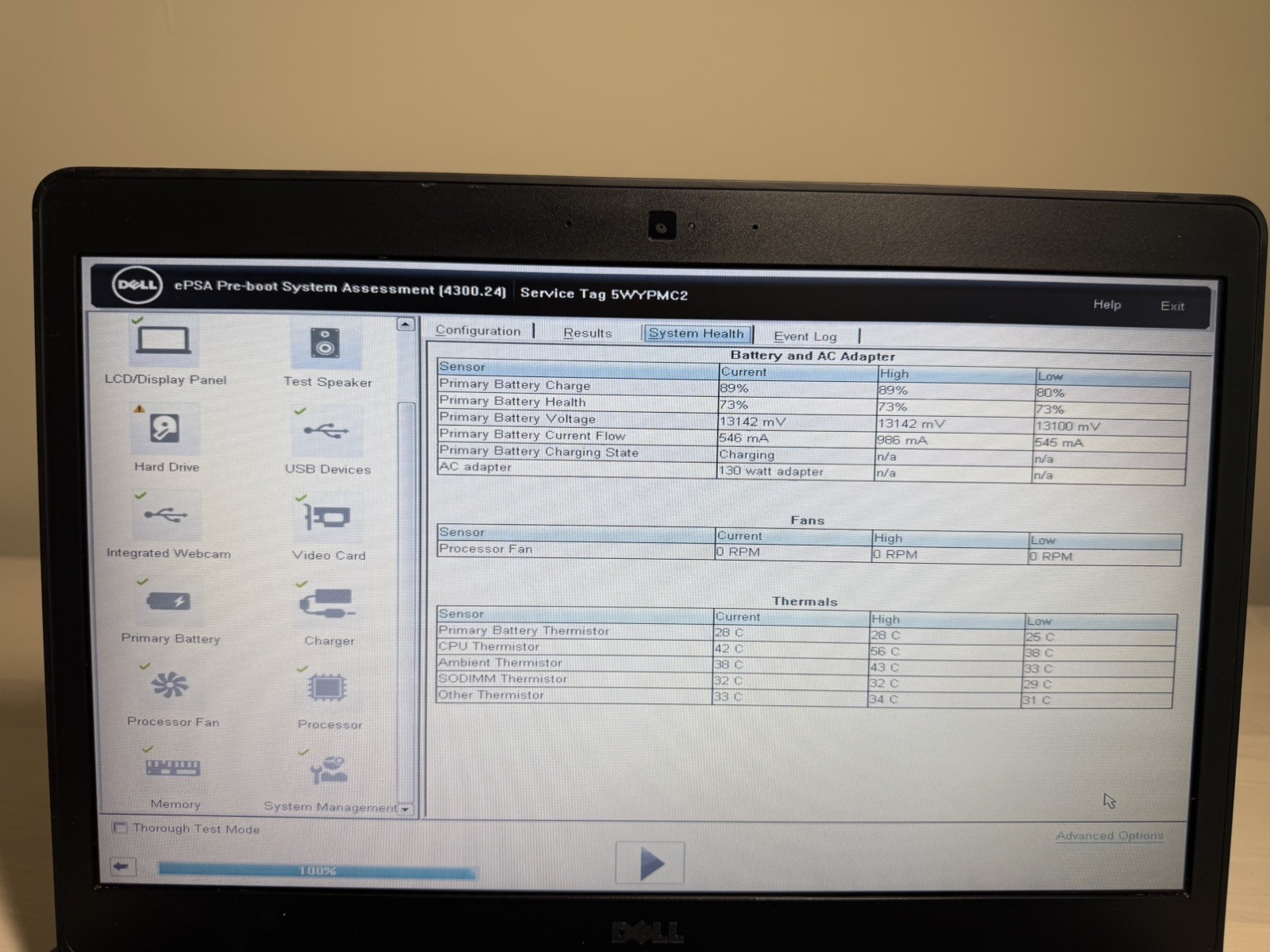The width and height of the screenshot is (1270, 952).
Task: Click the device list scrollbar track
Action: pyautogui.click(x=406, y=567)
